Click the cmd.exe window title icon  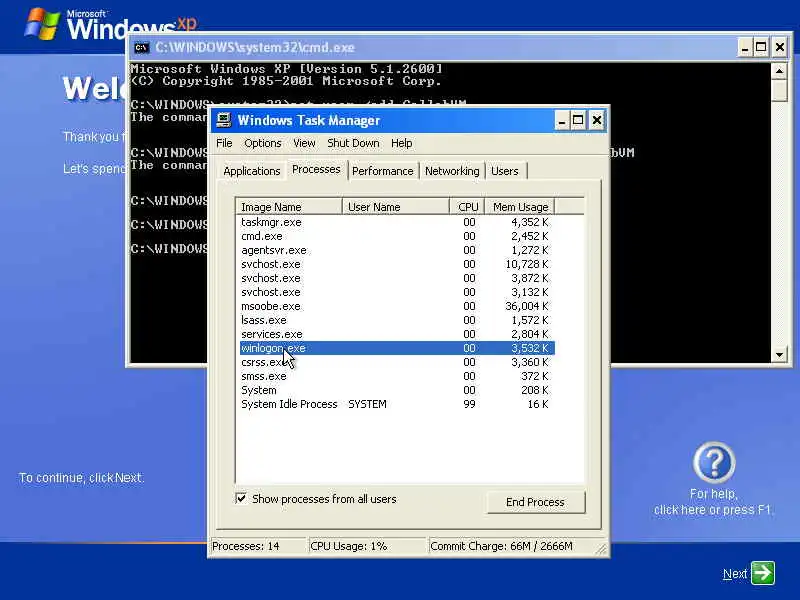tap(141, 47)
